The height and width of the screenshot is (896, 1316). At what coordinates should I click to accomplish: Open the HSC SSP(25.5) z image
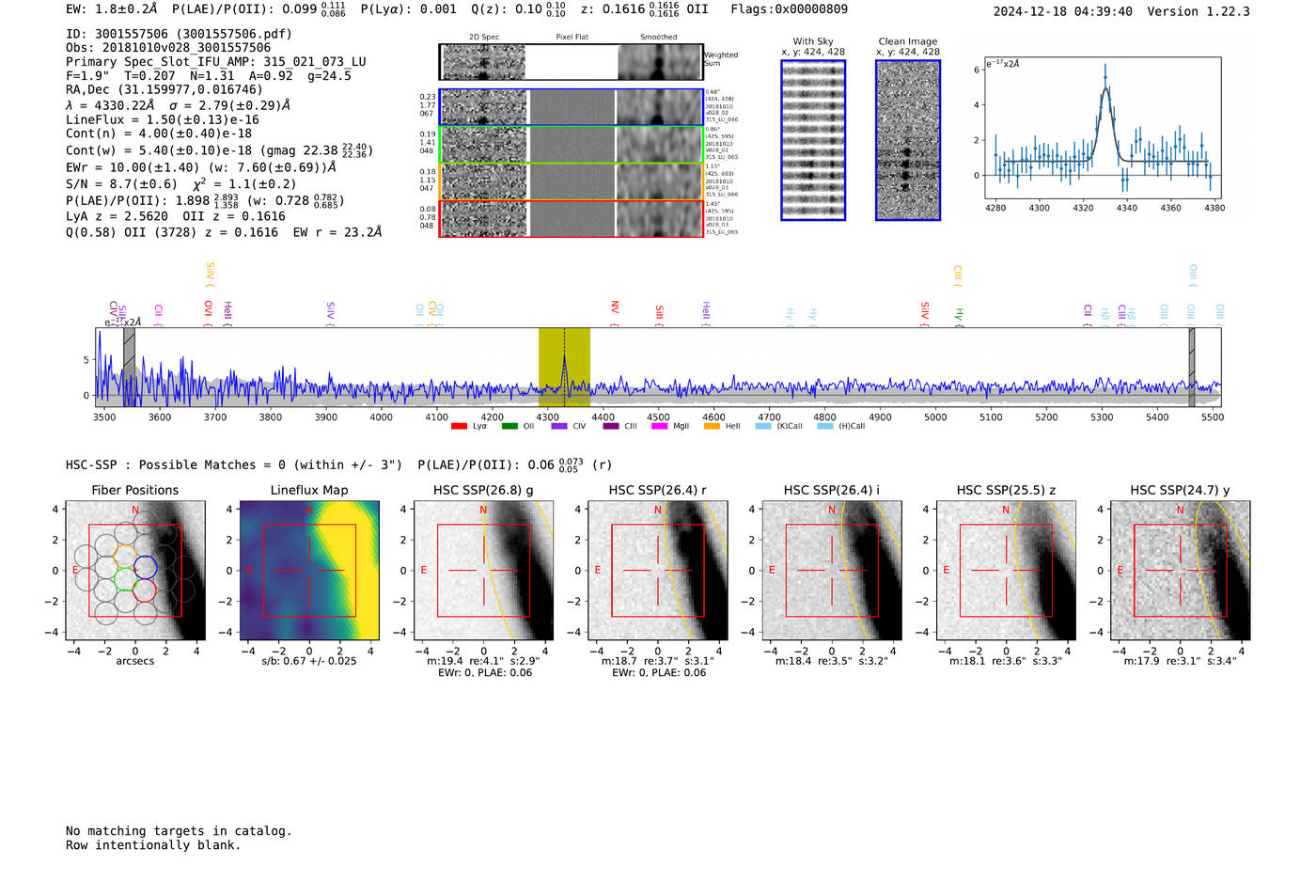[1006, 571]
